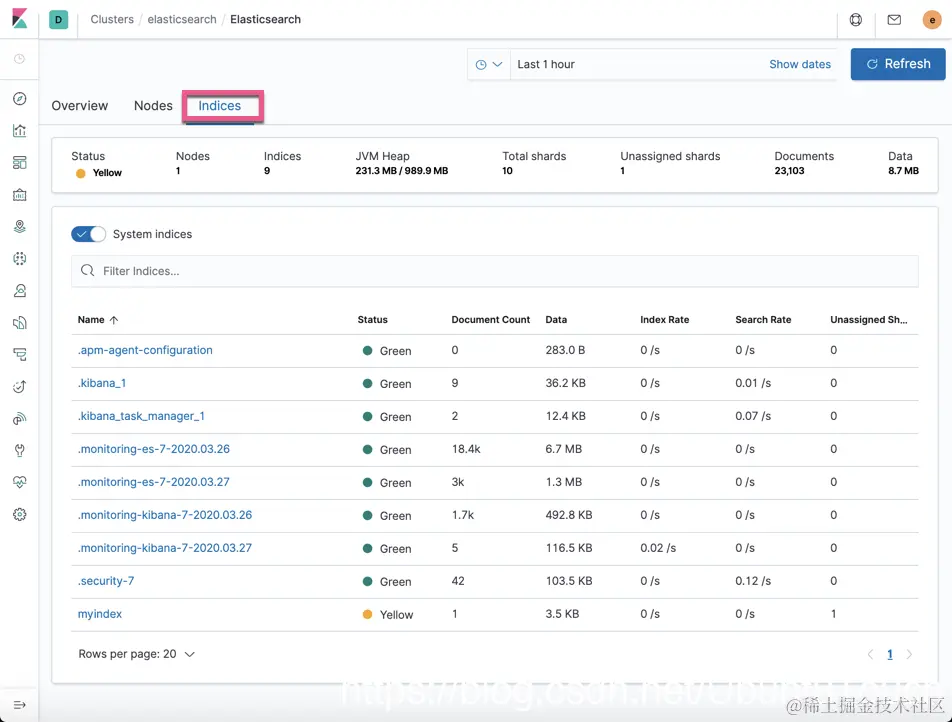Open Uptime icon in sidebar

click(x=19, y=387)
